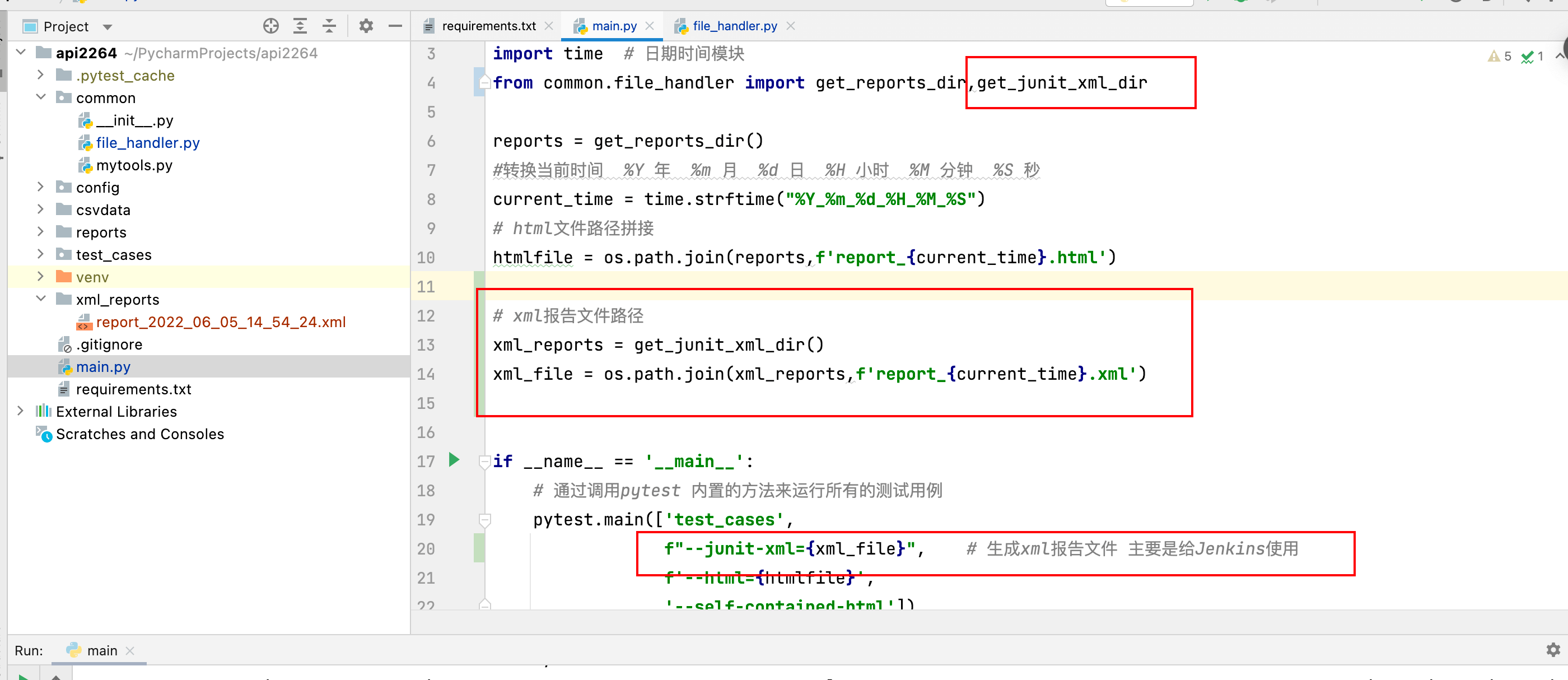Viewport: 1568px width, 680px height.
Task: Close the main run tab
Action: (x=130, y=651)
